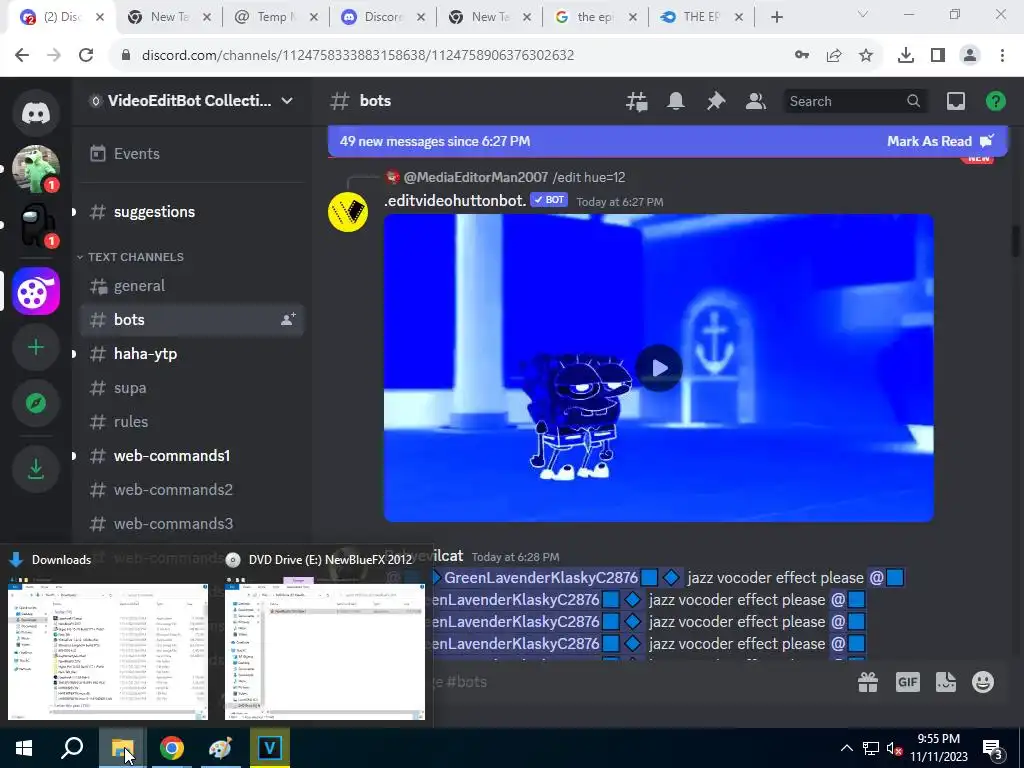Expand VideoEditBot Collecti... server dropdown

click(287, 101)
